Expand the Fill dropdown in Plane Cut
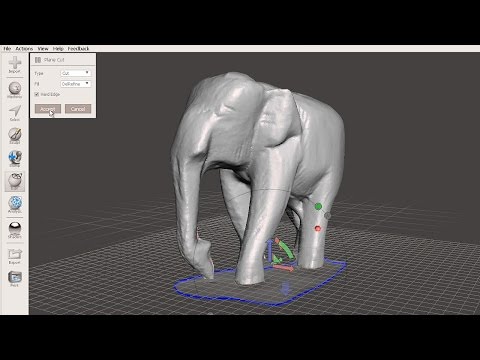Image resolution: width=480 pixels, height=360 pixels. click(x=76, y=84)
